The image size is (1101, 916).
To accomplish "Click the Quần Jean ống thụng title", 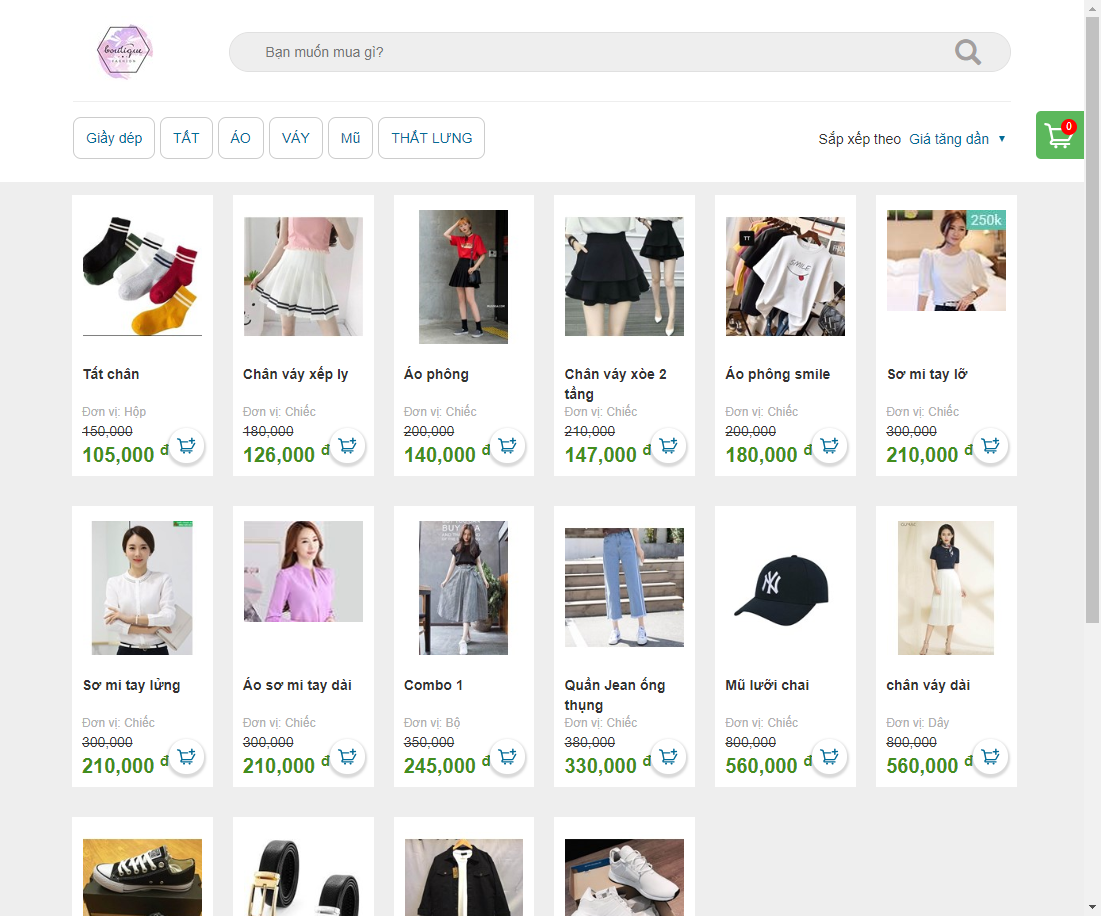I will click(615, 695).
